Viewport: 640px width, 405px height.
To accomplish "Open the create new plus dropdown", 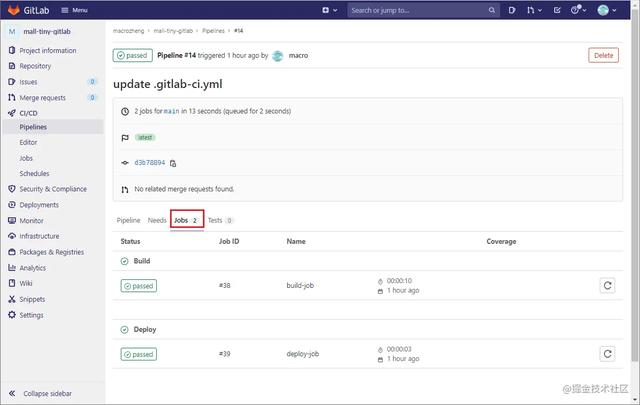I will point(330,10).
